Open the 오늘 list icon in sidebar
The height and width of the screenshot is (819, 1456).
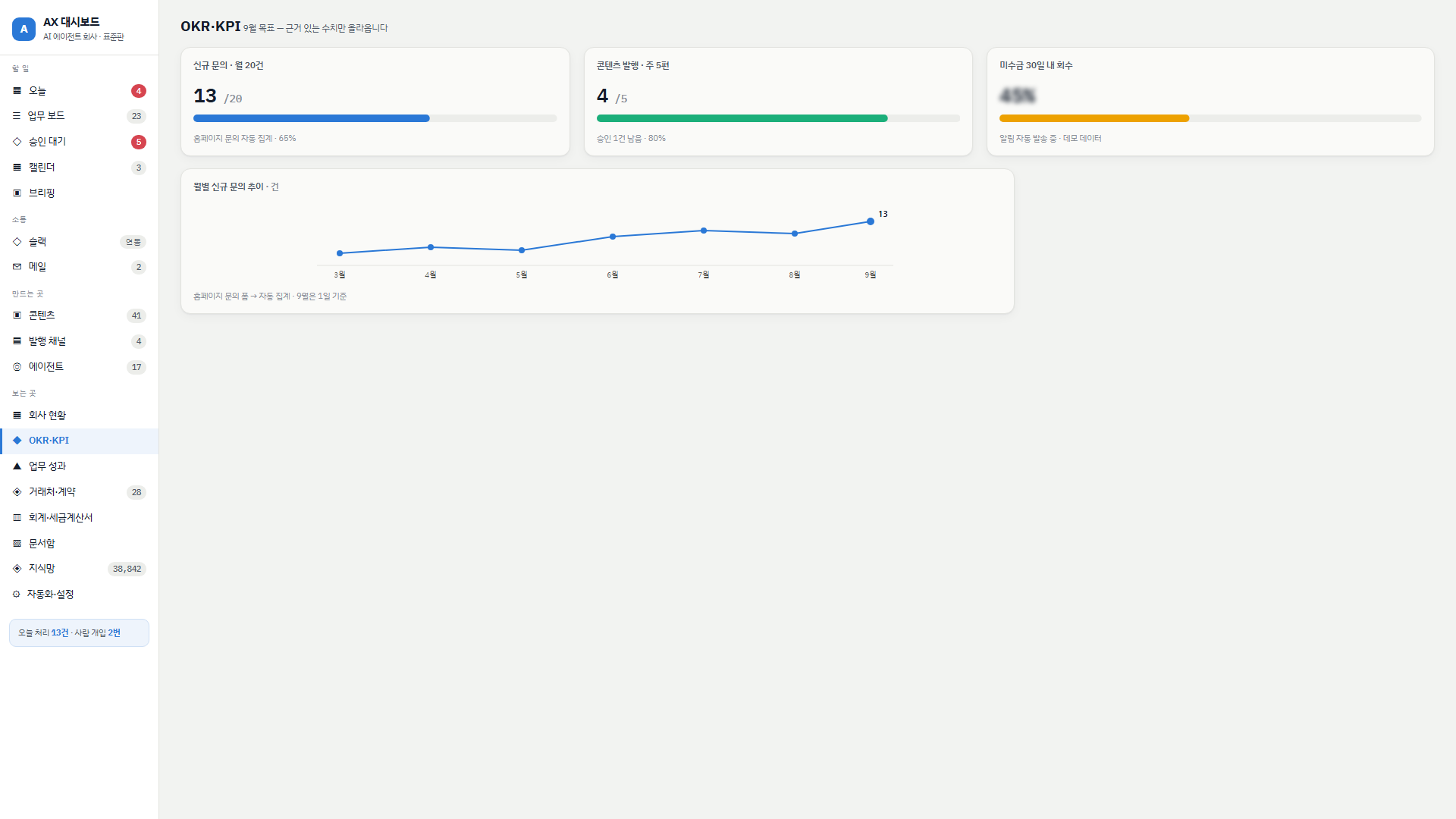[x=17, y=91]
